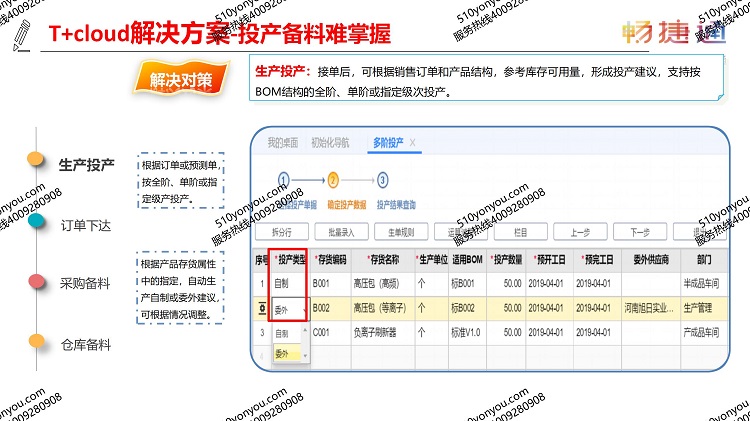The width and height of the screenshot is (750, 421).
Task: Click step 3 投产结果查询 circle
Action: tap(383, 180)
